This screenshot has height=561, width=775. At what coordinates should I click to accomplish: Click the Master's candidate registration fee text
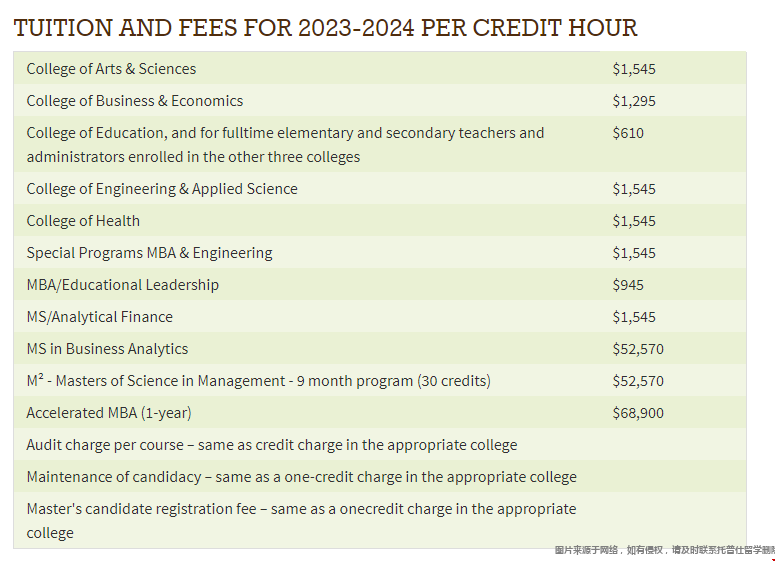301,509
